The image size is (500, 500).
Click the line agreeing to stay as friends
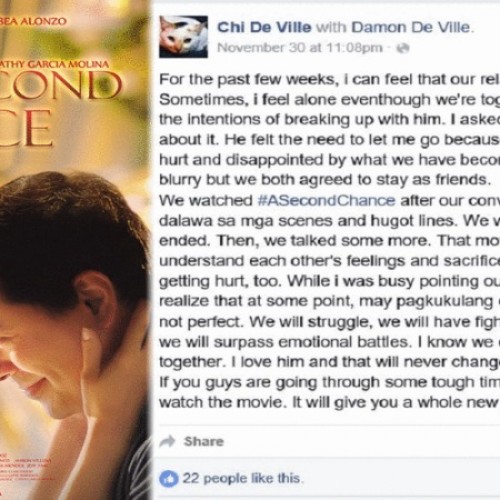[325, 180]
